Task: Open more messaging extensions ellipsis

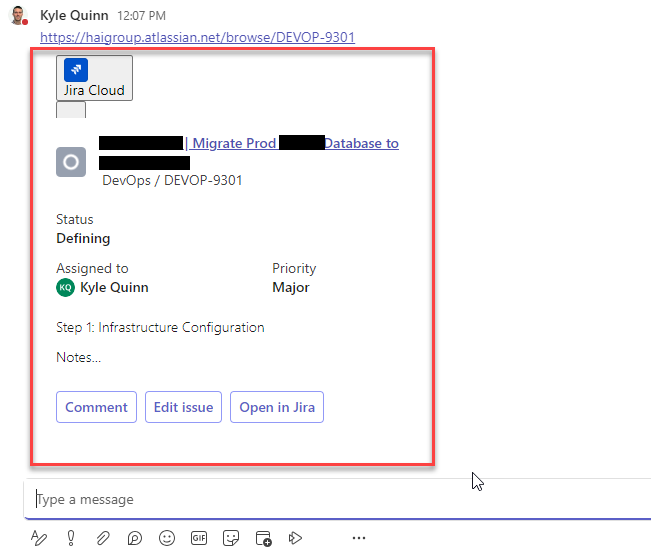Action: 359,538
